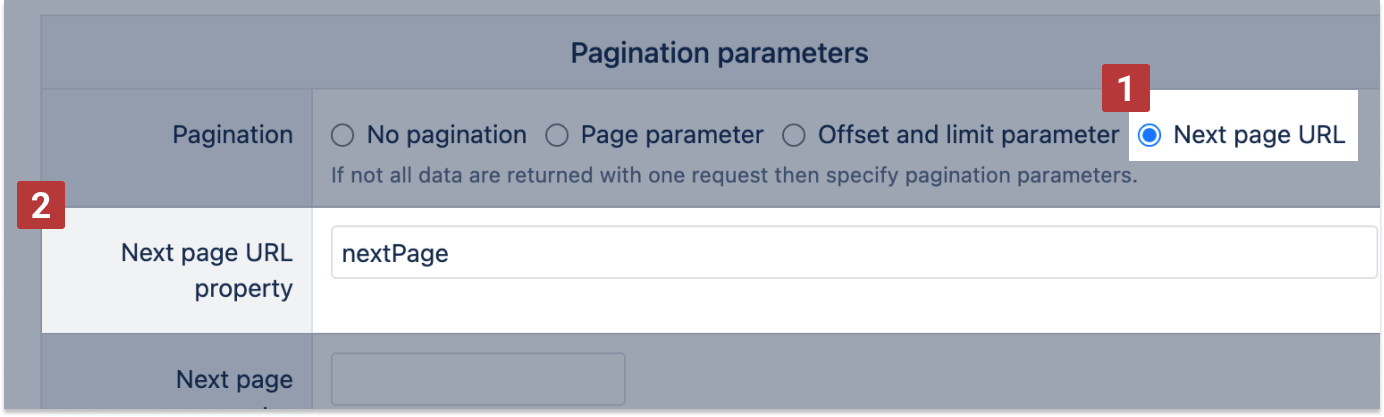1384x417 pixels.
Task: Select the No pagination radio button
Action: point(342,134)
